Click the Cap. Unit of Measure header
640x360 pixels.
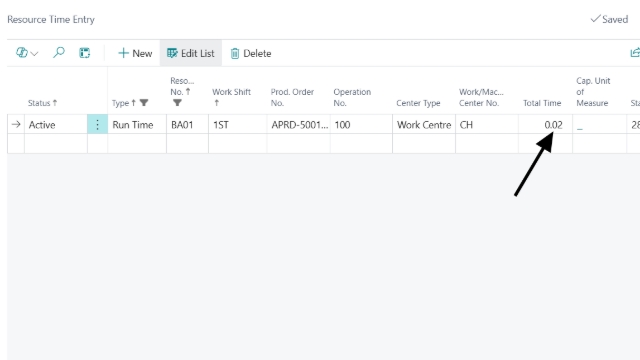coord(593,92)
